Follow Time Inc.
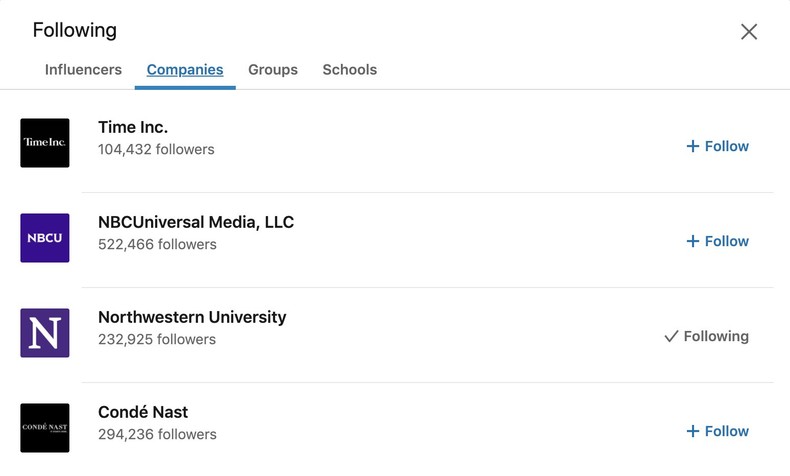Viewport: 790px width, 476px height. pyautogui.click(x=717, y=146)
